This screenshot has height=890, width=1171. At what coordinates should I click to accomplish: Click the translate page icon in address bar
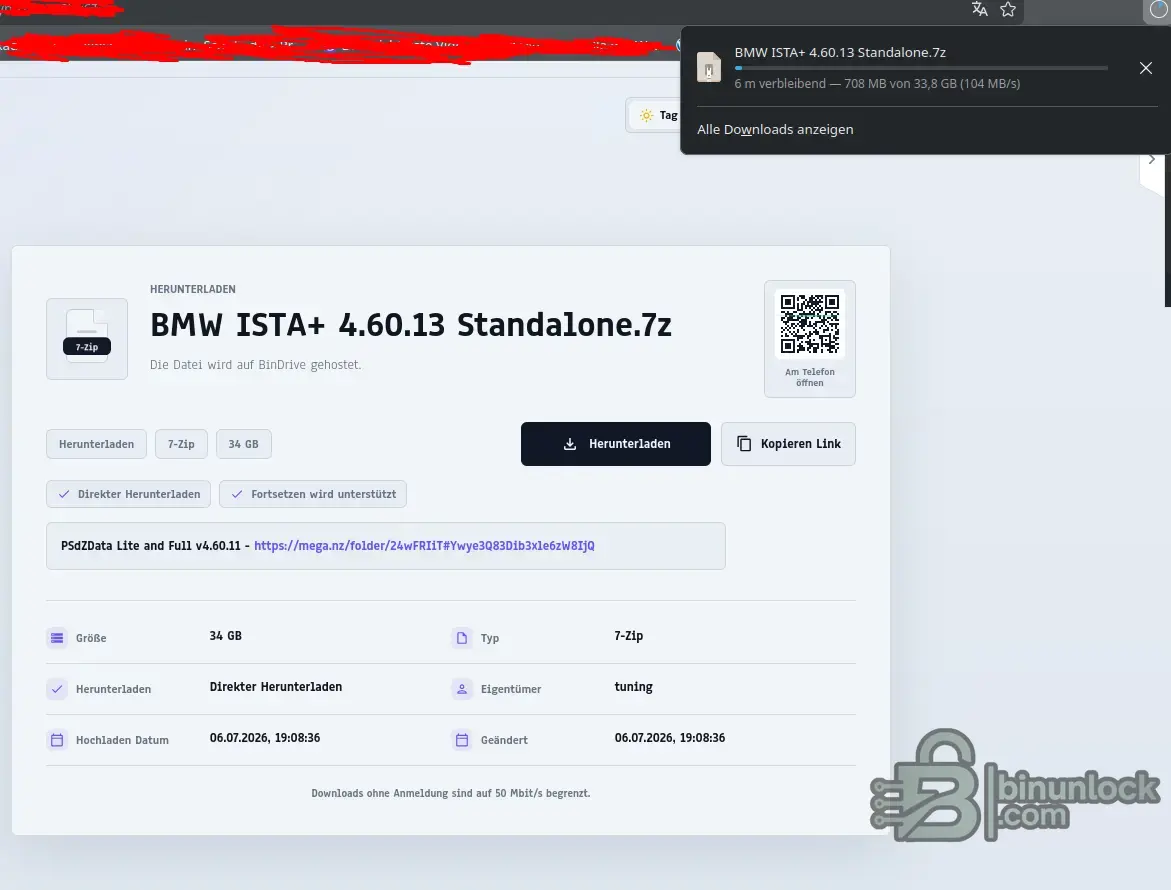click(979, 9)
